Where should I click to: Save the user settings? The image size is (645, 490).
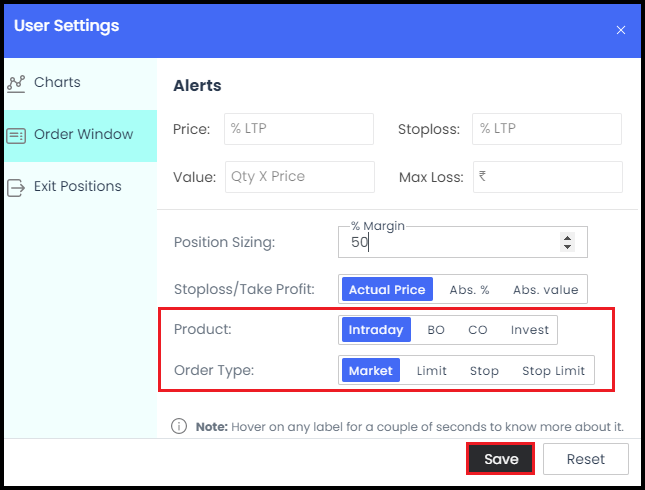point(501,459)
